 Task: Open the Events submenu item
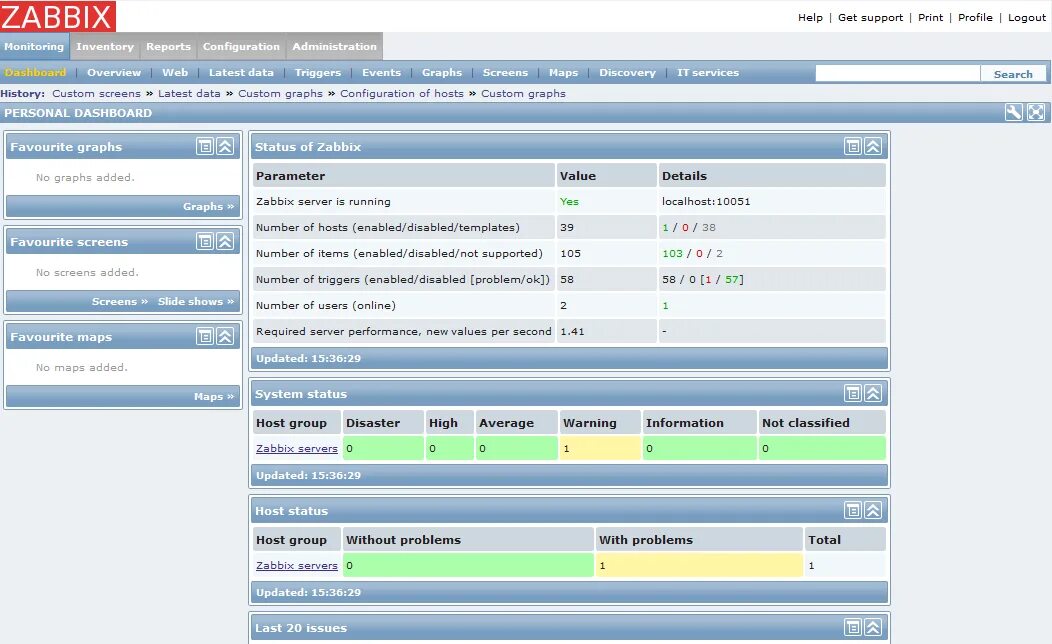coord(382,72)
